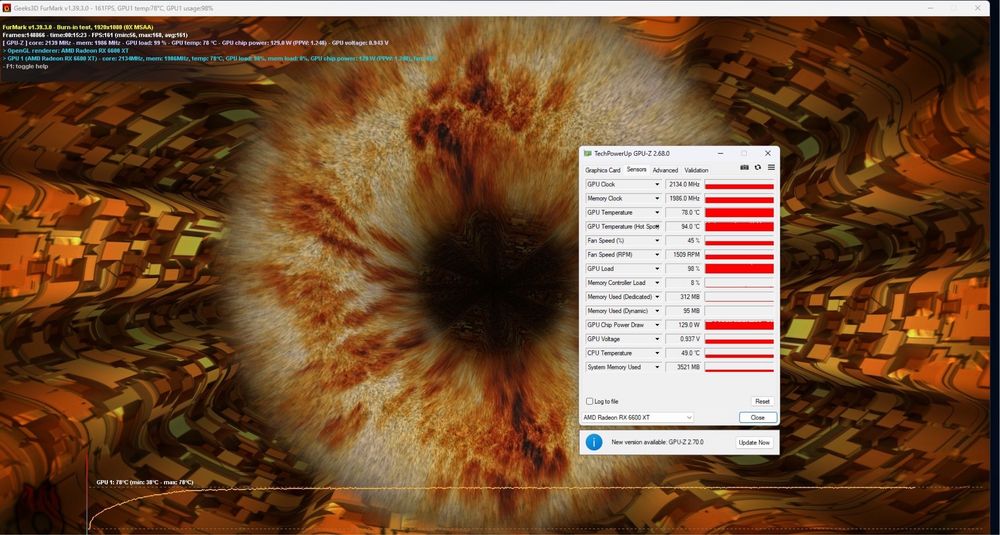The height and width of the screenshot is (535, 1000).
Task: Click the CPU Temperature value 49.0 °C
Action: click(x=684, y=353)
